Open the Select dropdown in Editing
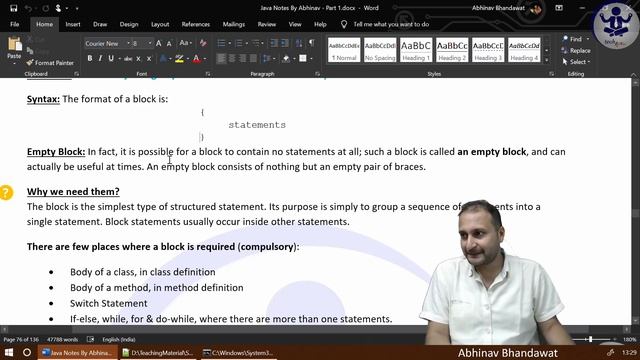 [576, 62]
